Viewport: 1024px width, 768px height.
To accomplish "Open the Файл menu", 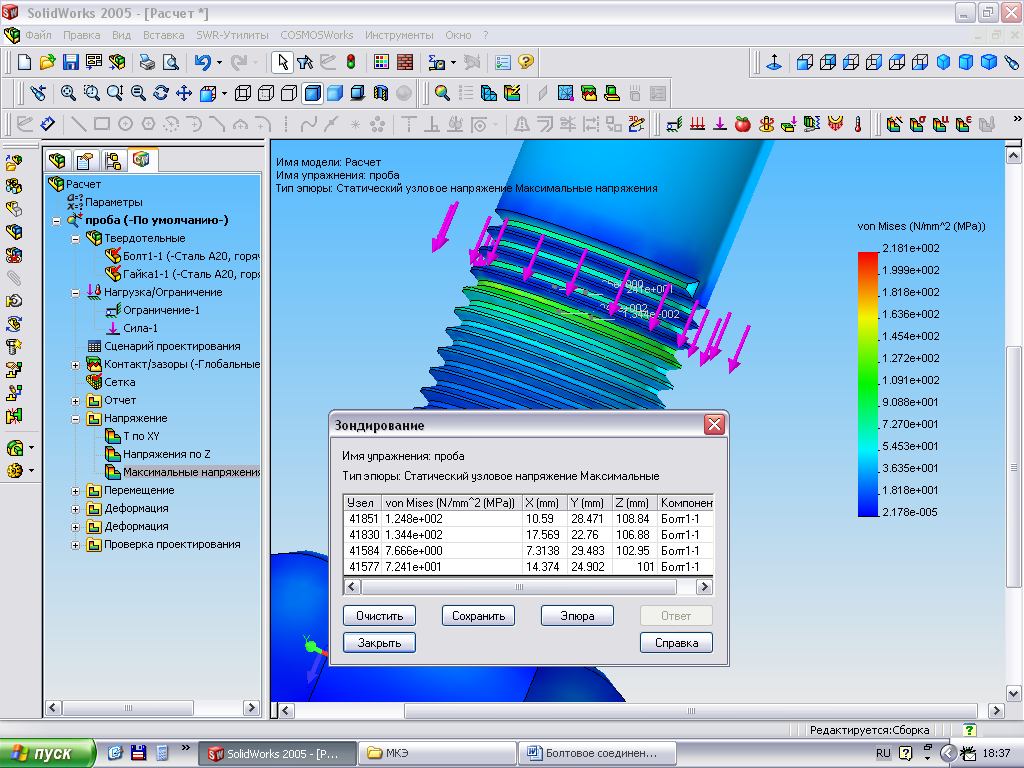I will 39,35.
